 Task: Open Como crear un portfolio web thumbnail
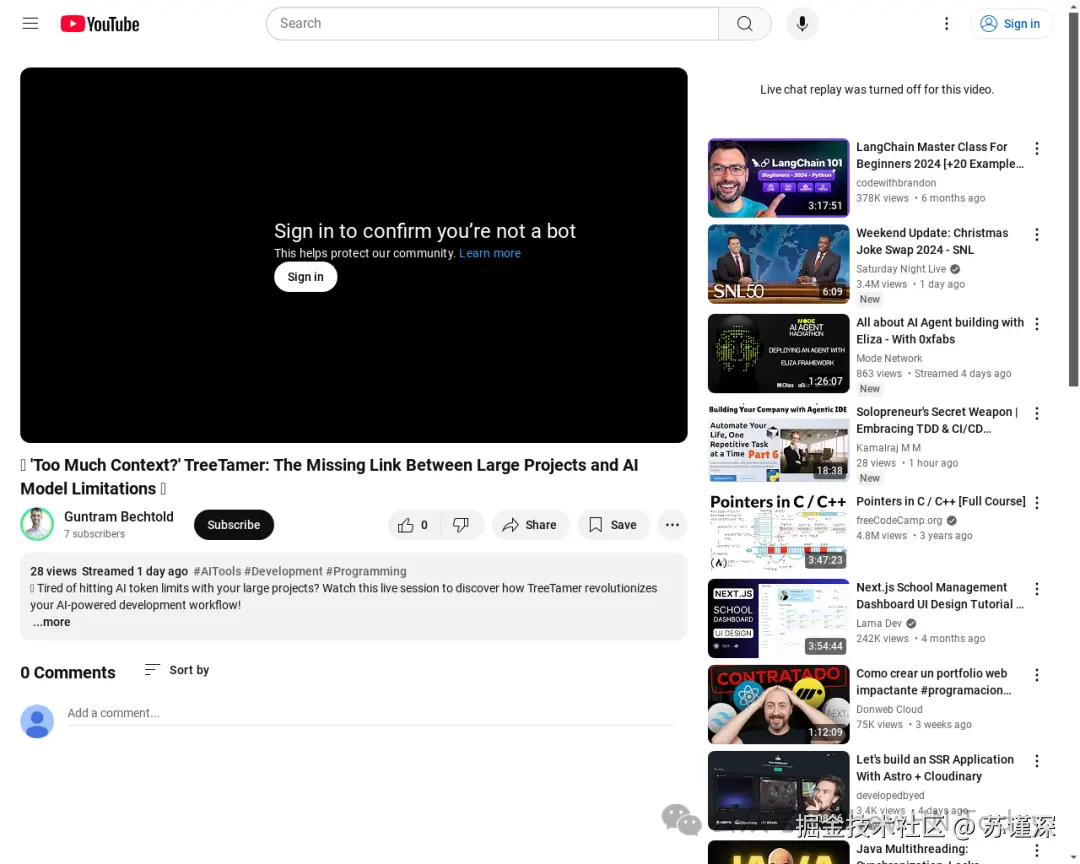778,704
